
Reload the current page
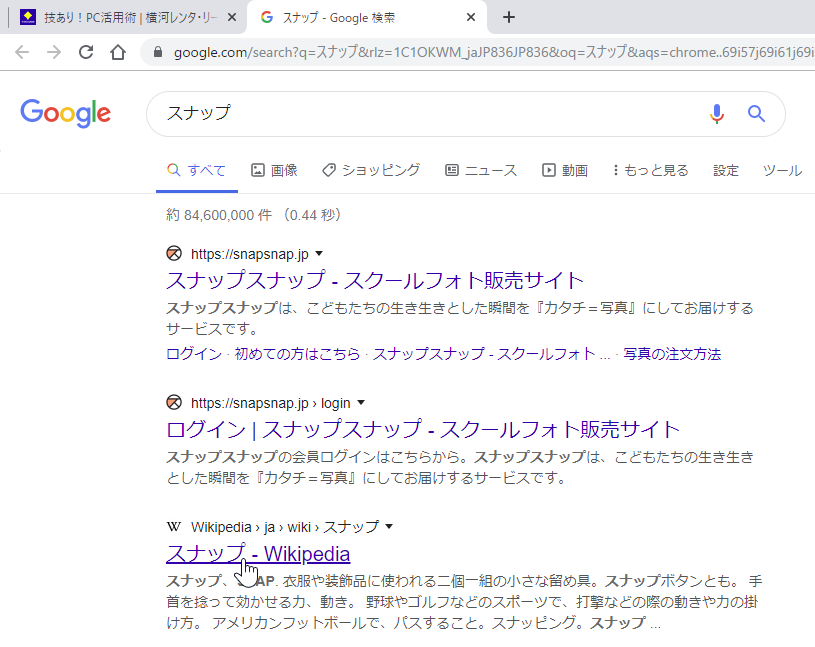click(86, 52)
